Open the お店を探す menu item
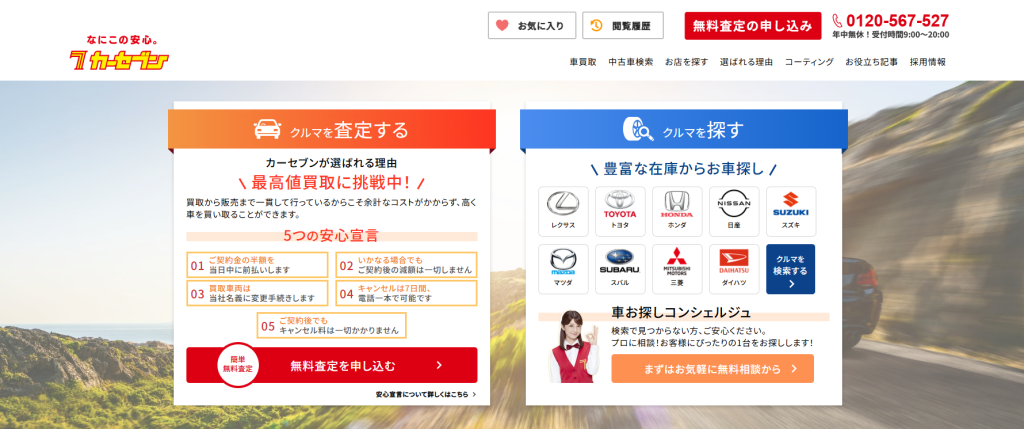The height and width of the screenshot is (429, 1024). tap(686, 62)
